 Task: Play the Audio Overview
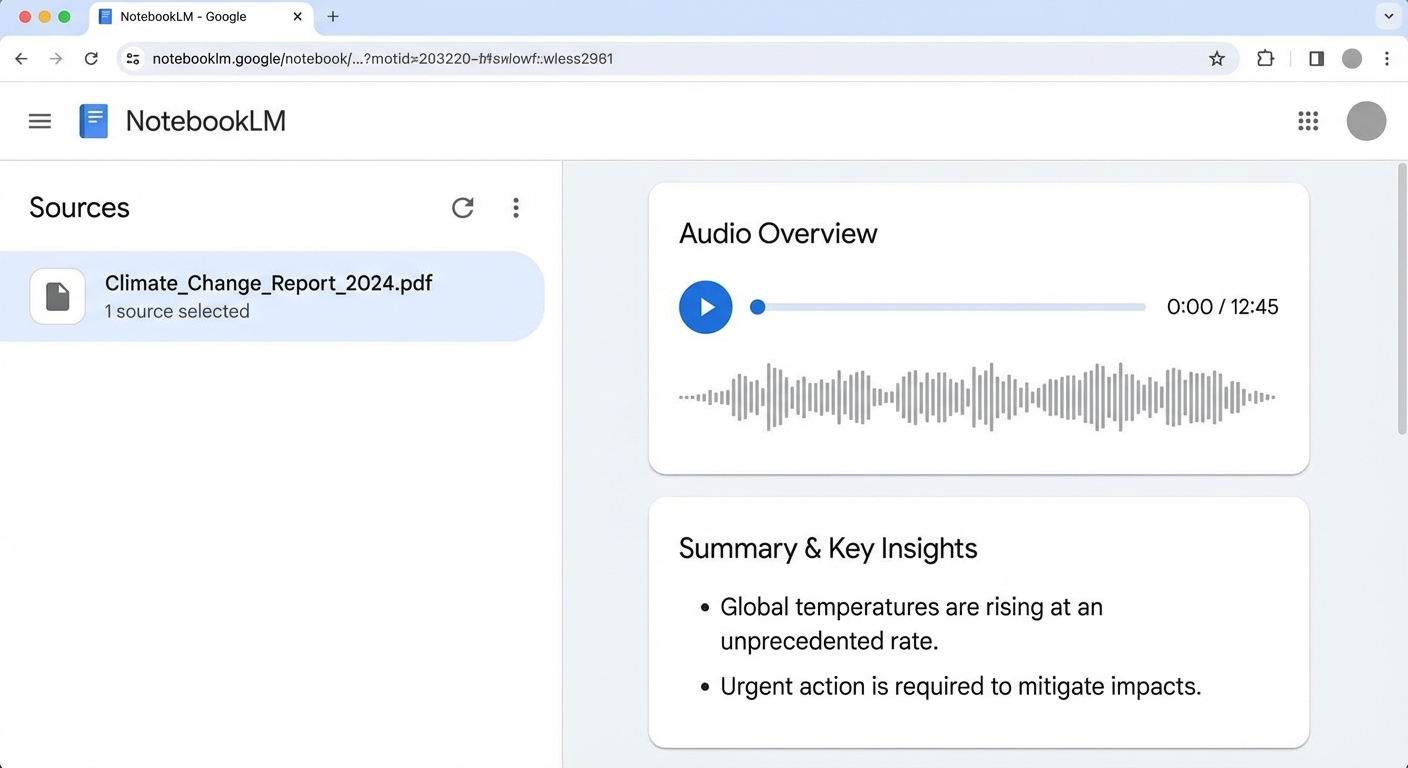706,307
